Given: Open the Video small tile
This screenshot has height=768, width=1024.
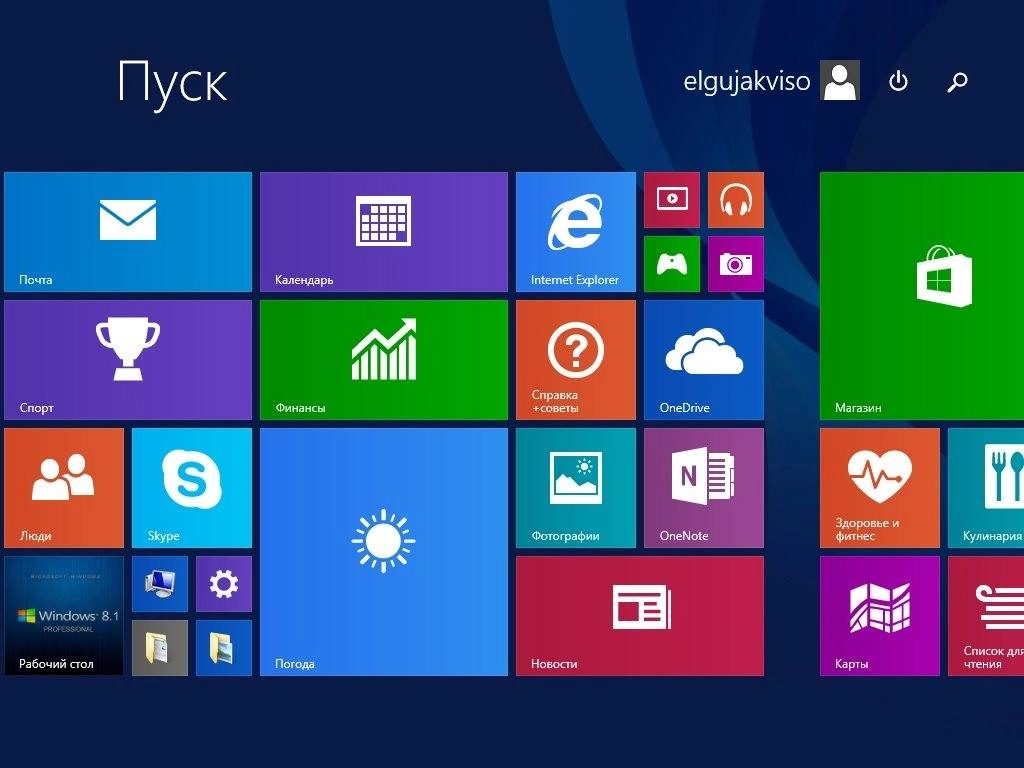Looking at the screenshot, I should 672,200.
